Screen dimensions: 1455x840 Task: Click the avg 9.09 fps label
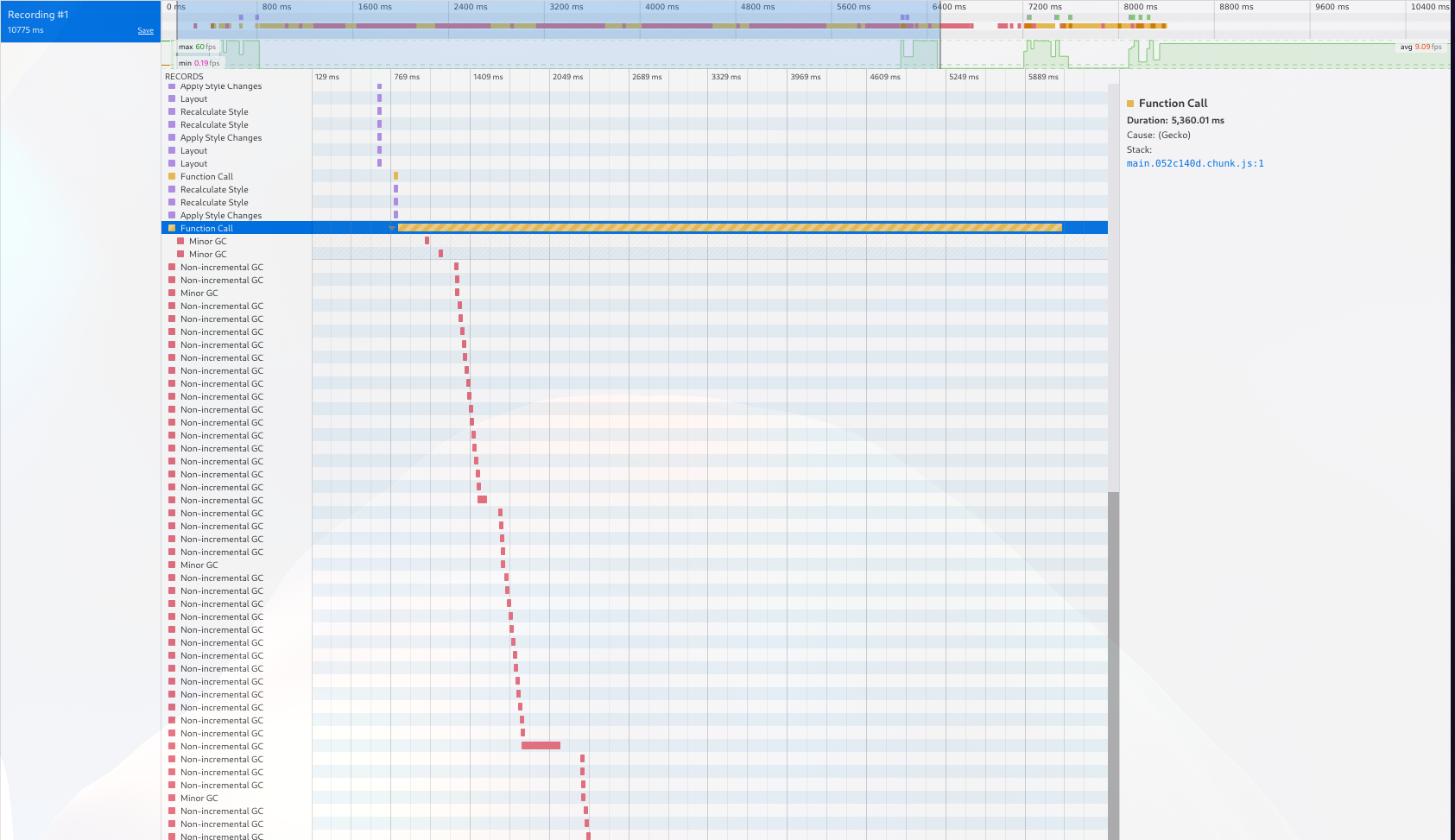1420,47
